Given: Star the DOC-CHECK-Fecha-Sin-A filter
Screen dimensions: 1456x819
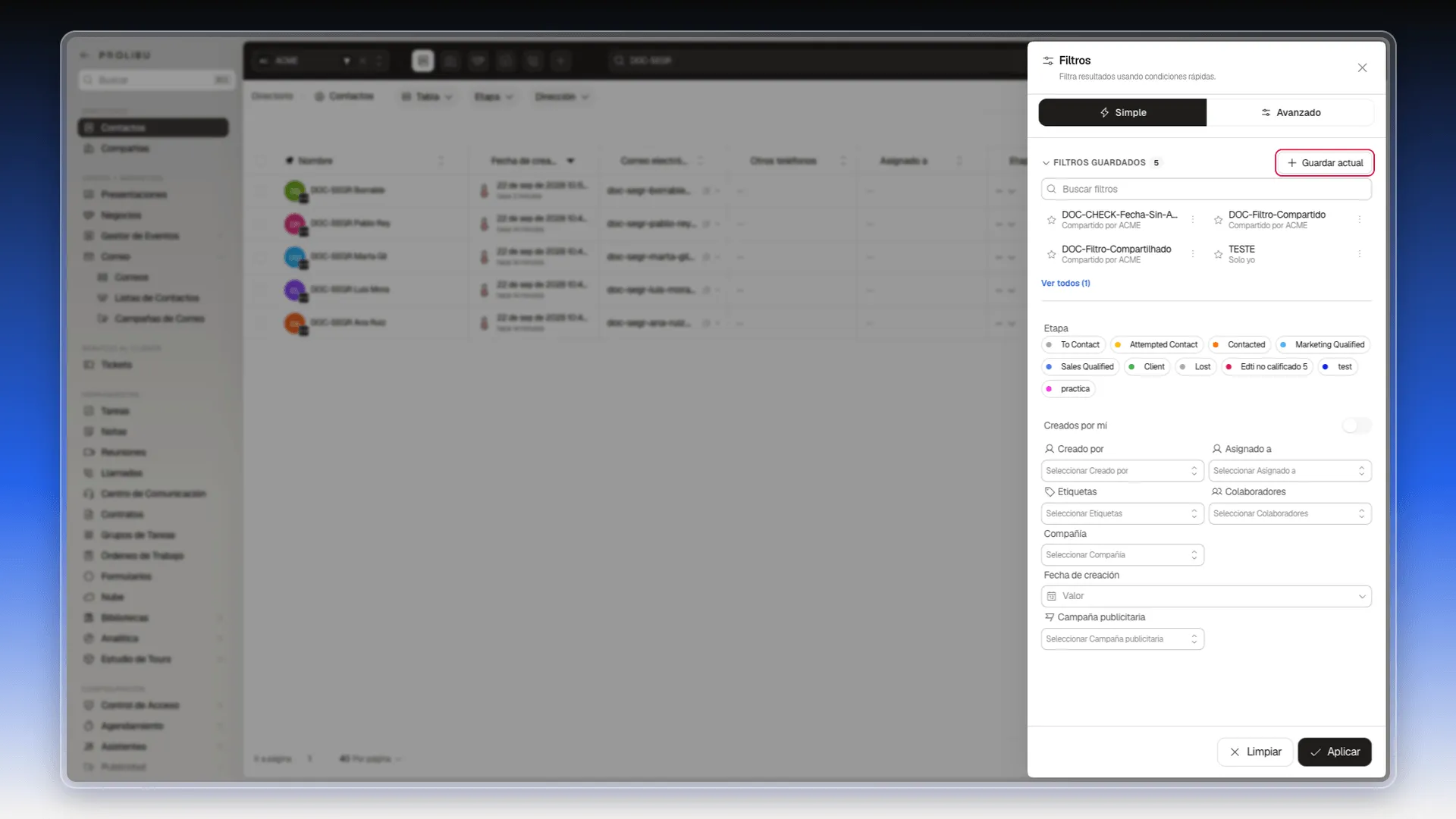Looking at the screenshot, I should point(1051,220).
